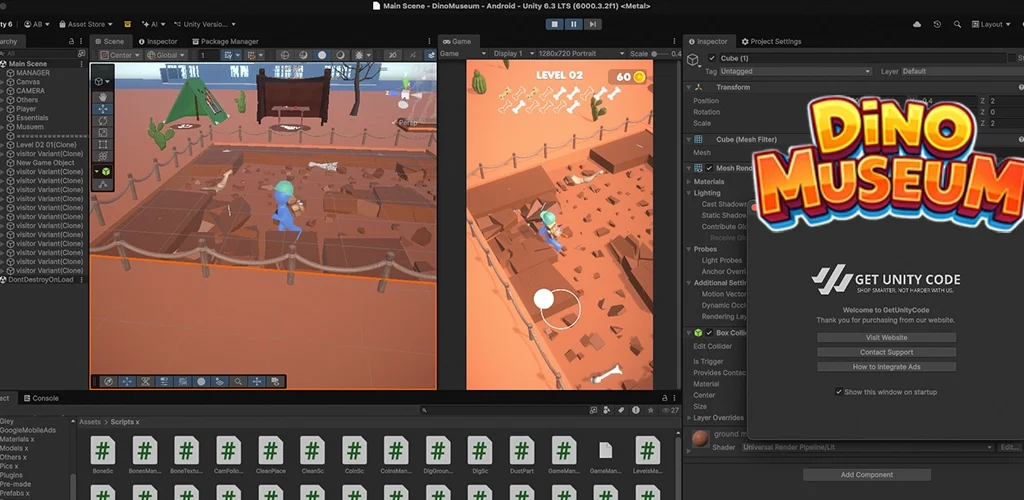Toggle the Static checkbox in Inspector
Viewport: 1024px width, 500px height.
point(1012,58)
